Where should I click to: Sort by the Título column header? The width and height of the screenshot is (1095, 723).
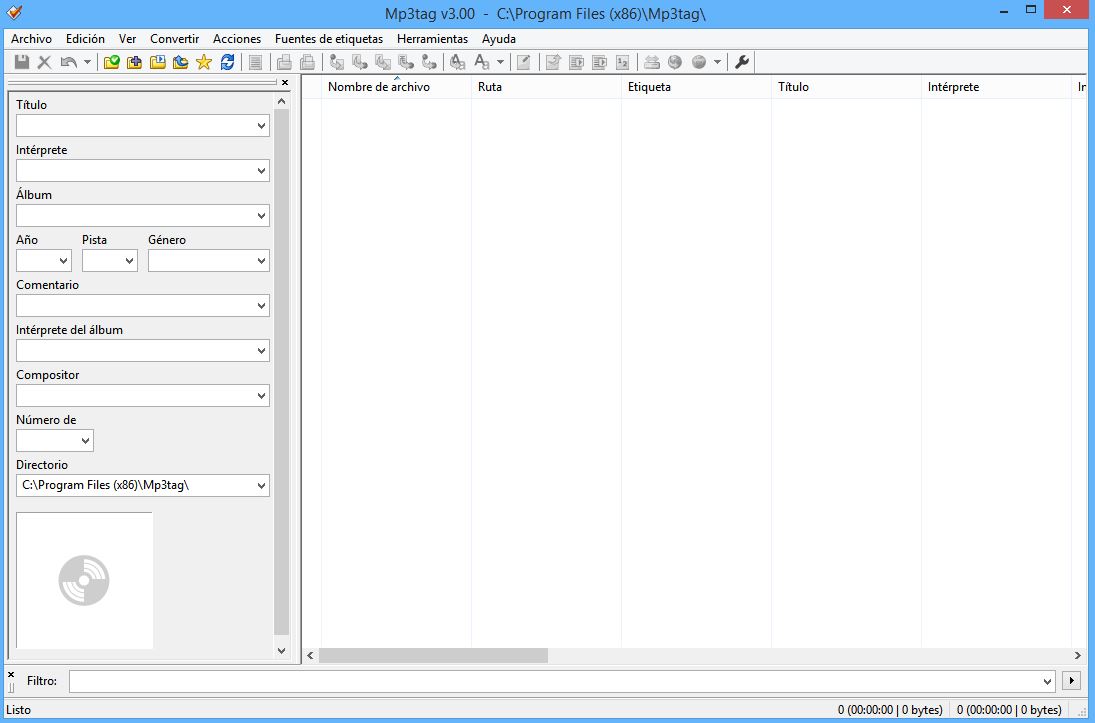point(846,87)
